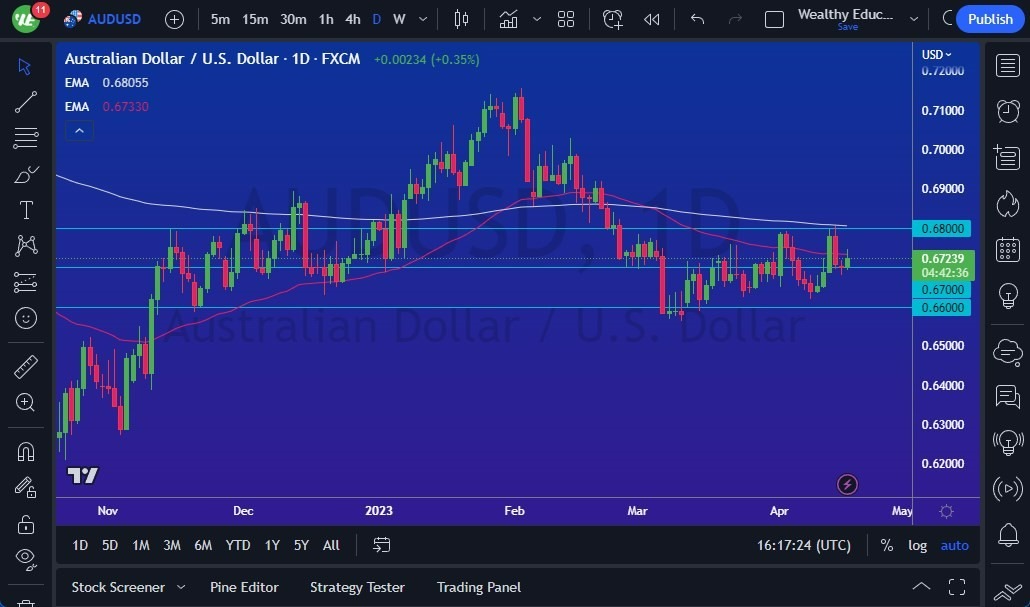The height and width of the screenshot is (607, 1030).
Task: Open the XABCD pattern tool
Action: 25,246
